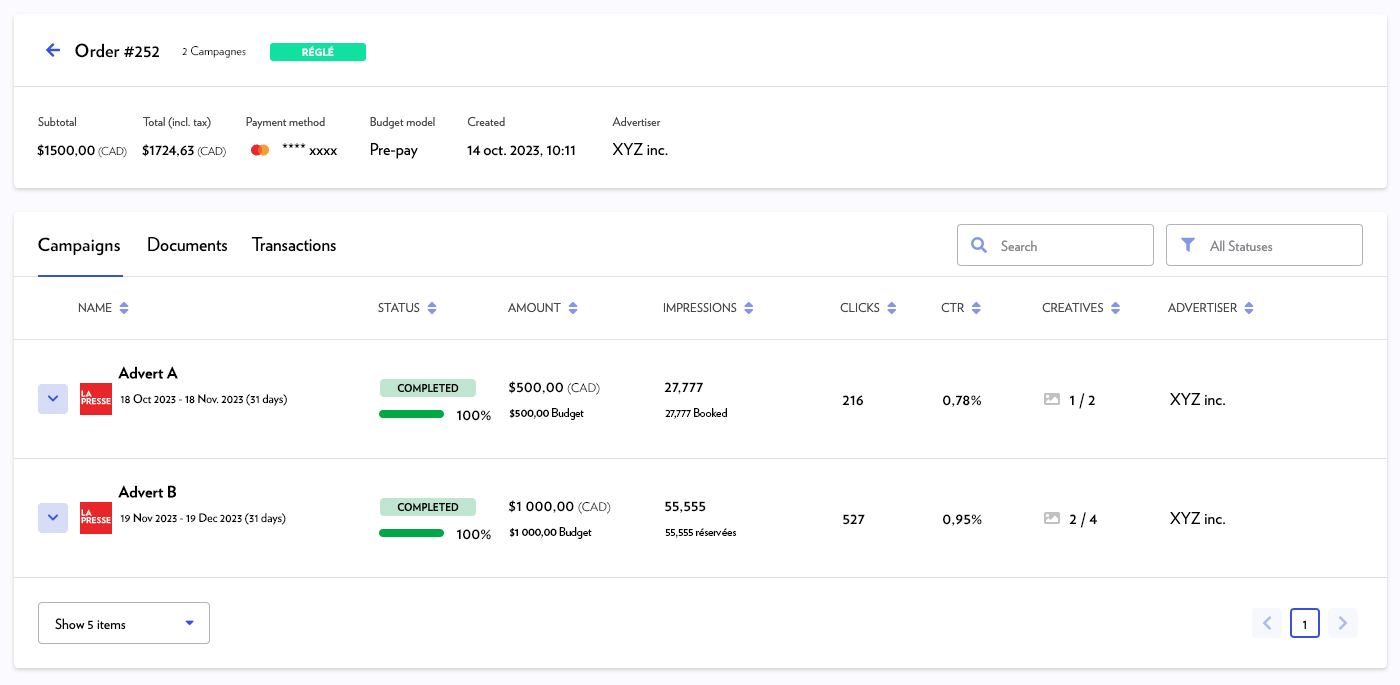Expand the Advert A campaign row
1400x685 pixels.
(x=53, y=399)
